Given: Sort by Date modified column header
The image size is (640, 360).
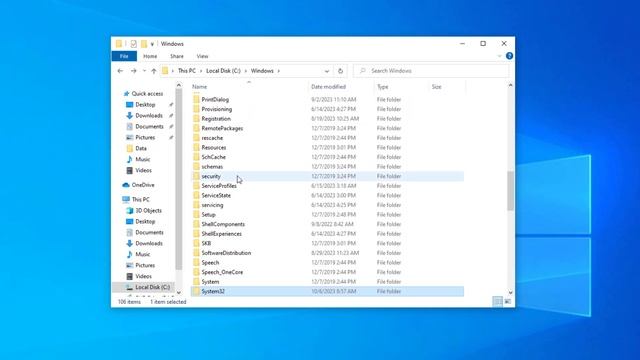Looking at the screenshot, I should click(329, 87).
